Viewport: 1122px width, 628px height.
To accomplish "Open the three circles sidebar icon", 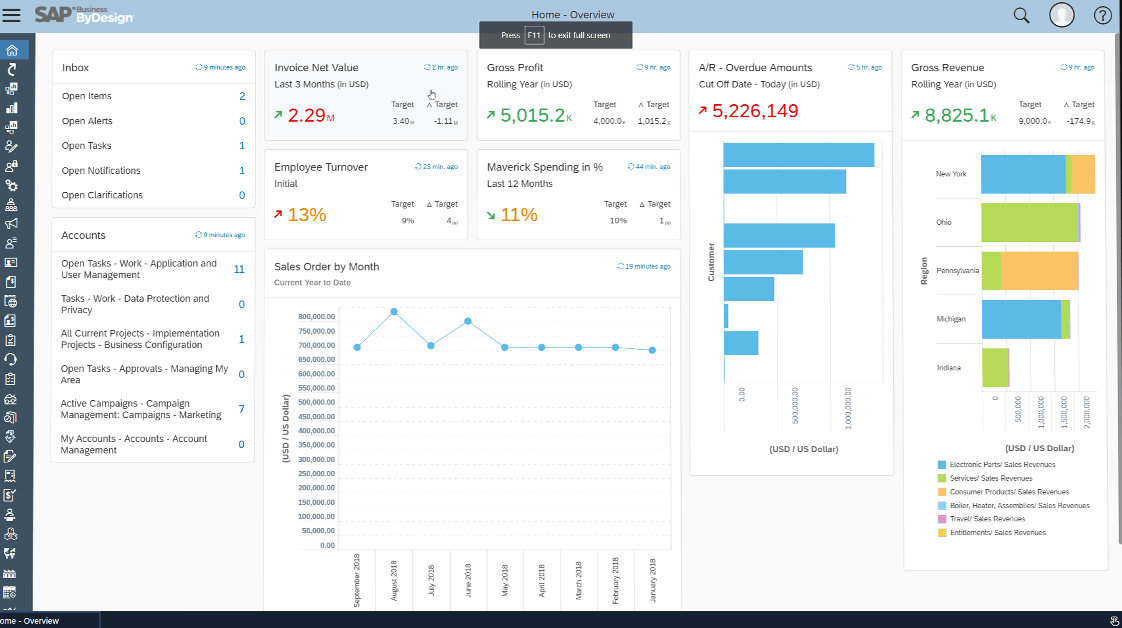I will [11, 534].
